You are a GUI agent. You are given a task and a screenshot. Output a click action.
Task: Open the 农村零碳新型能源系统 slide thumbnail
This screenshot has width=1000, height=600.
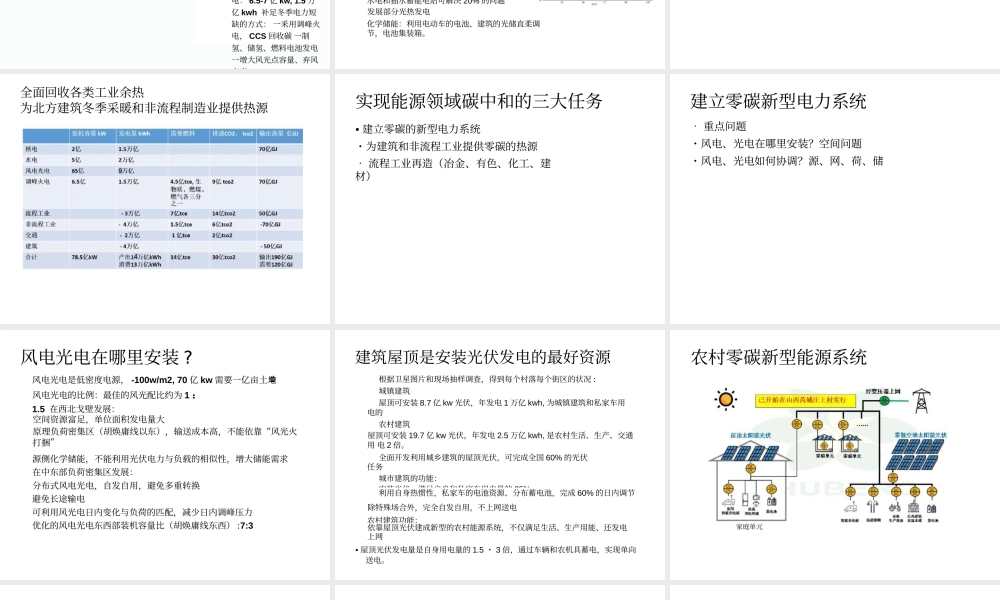pyautogui.click(x=835, y=455)
